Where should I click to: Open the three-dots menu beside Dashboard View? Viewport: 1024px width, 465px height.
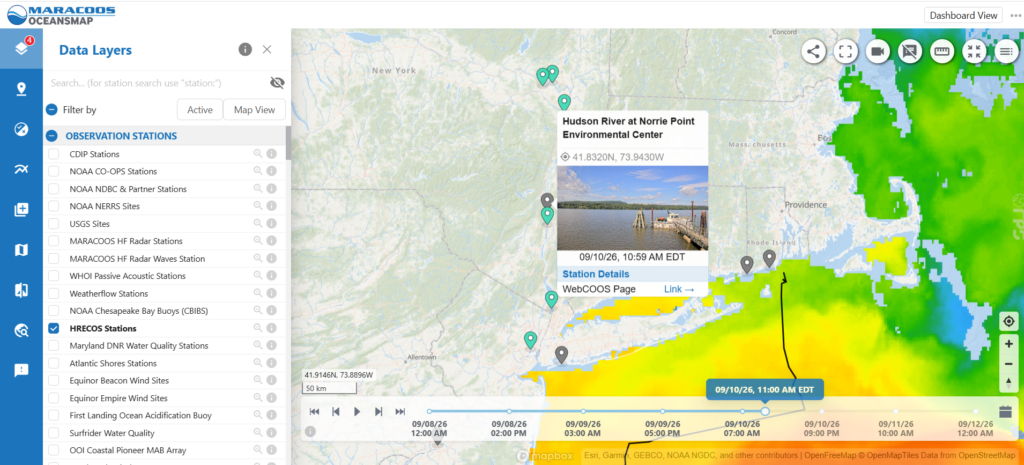1015,15
